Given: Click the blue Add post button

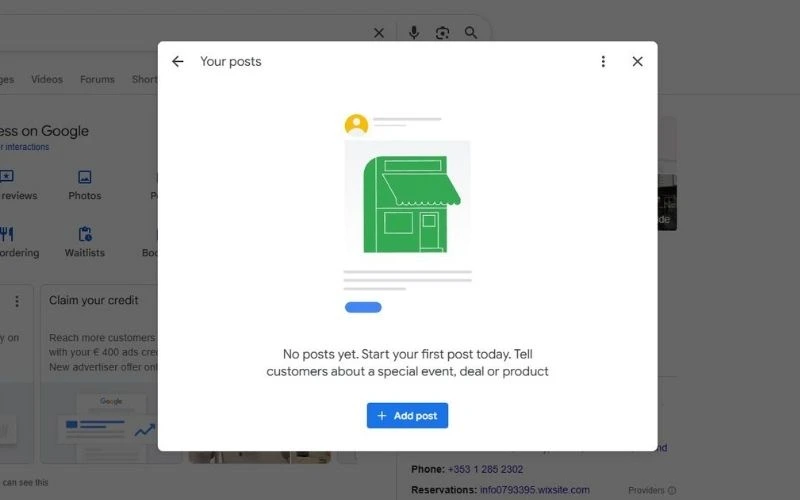Looking at the screenshot, I should click(x=407, y=416).
